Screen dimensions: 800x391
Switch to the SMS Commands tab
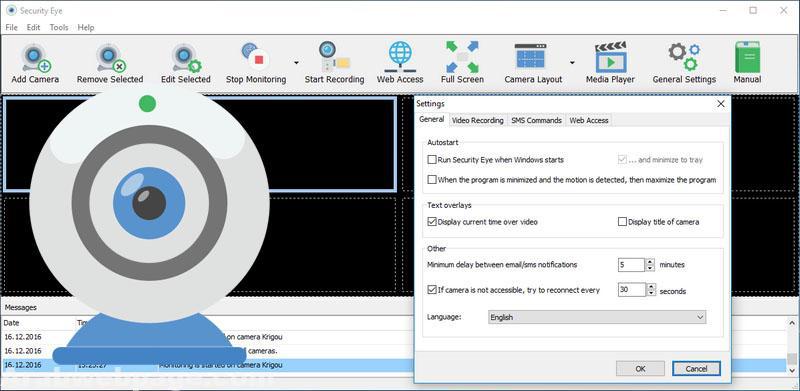[536, 120]
